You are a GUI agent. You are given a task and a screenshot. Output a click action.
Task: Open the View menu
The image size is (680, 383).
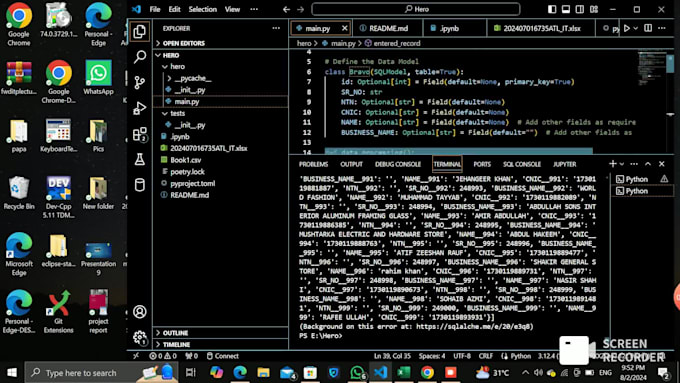coord(232,9)
